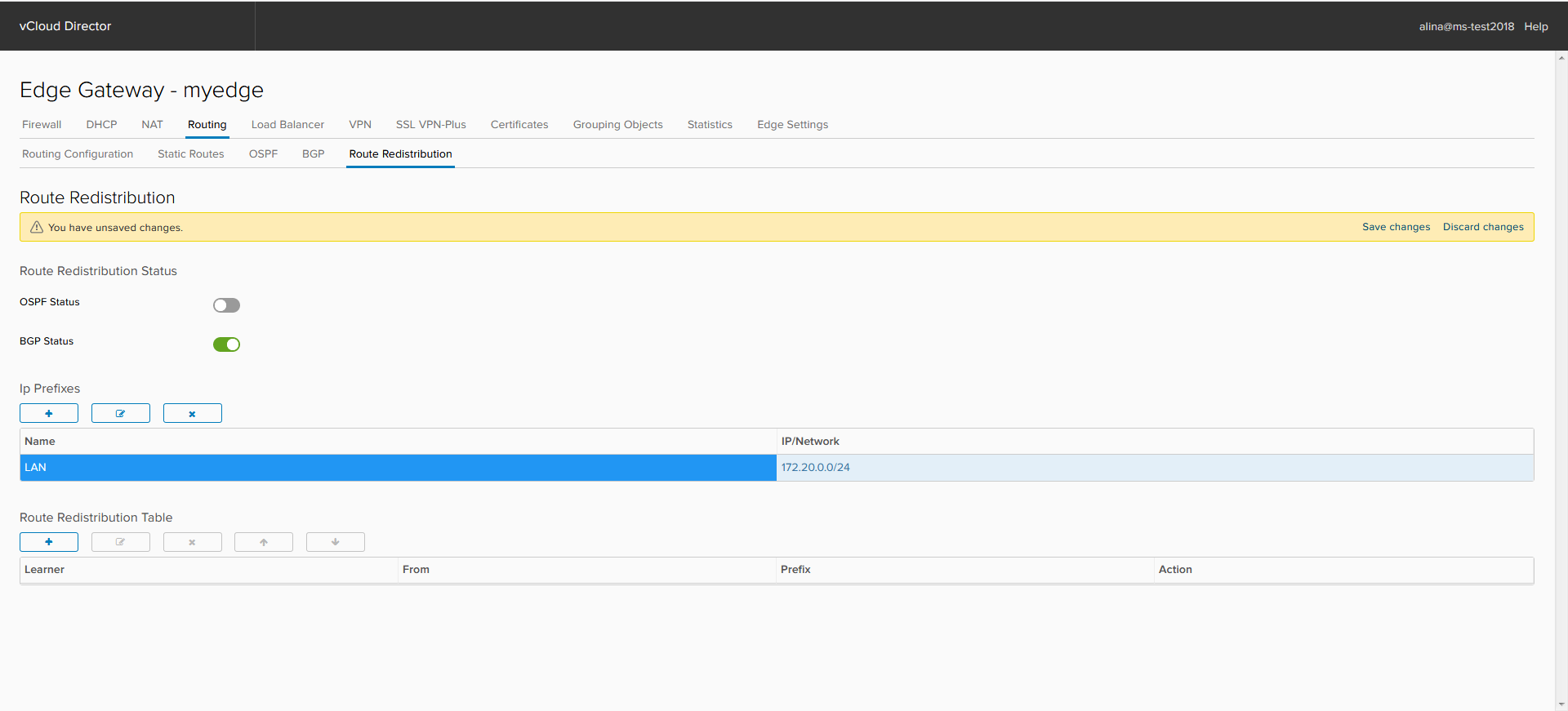Select the LAN prefix row

pyautogui.click(x=777, y=468)
